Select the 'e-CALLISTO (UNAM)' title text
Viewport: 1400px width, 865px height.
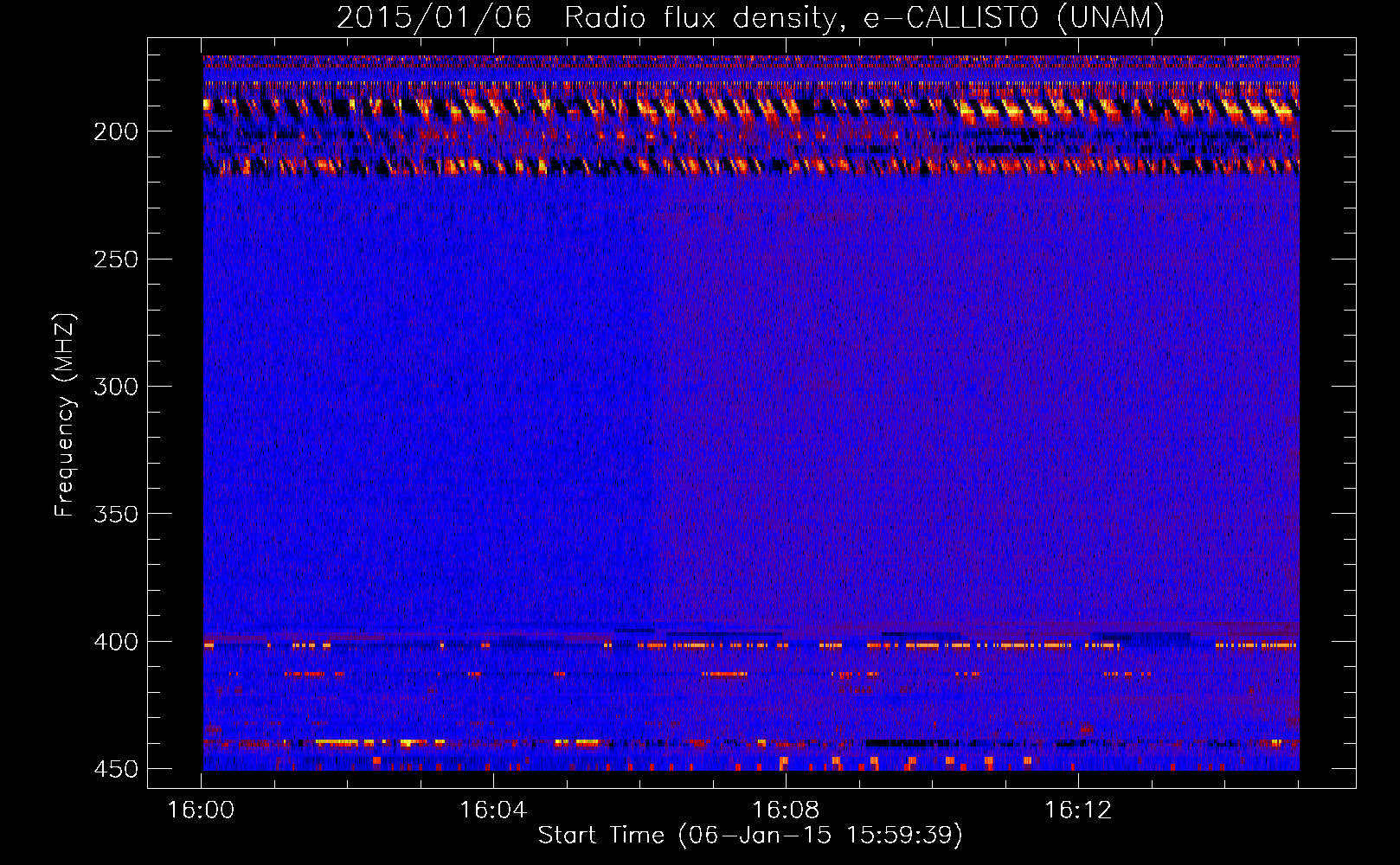tap(1015, 17)
